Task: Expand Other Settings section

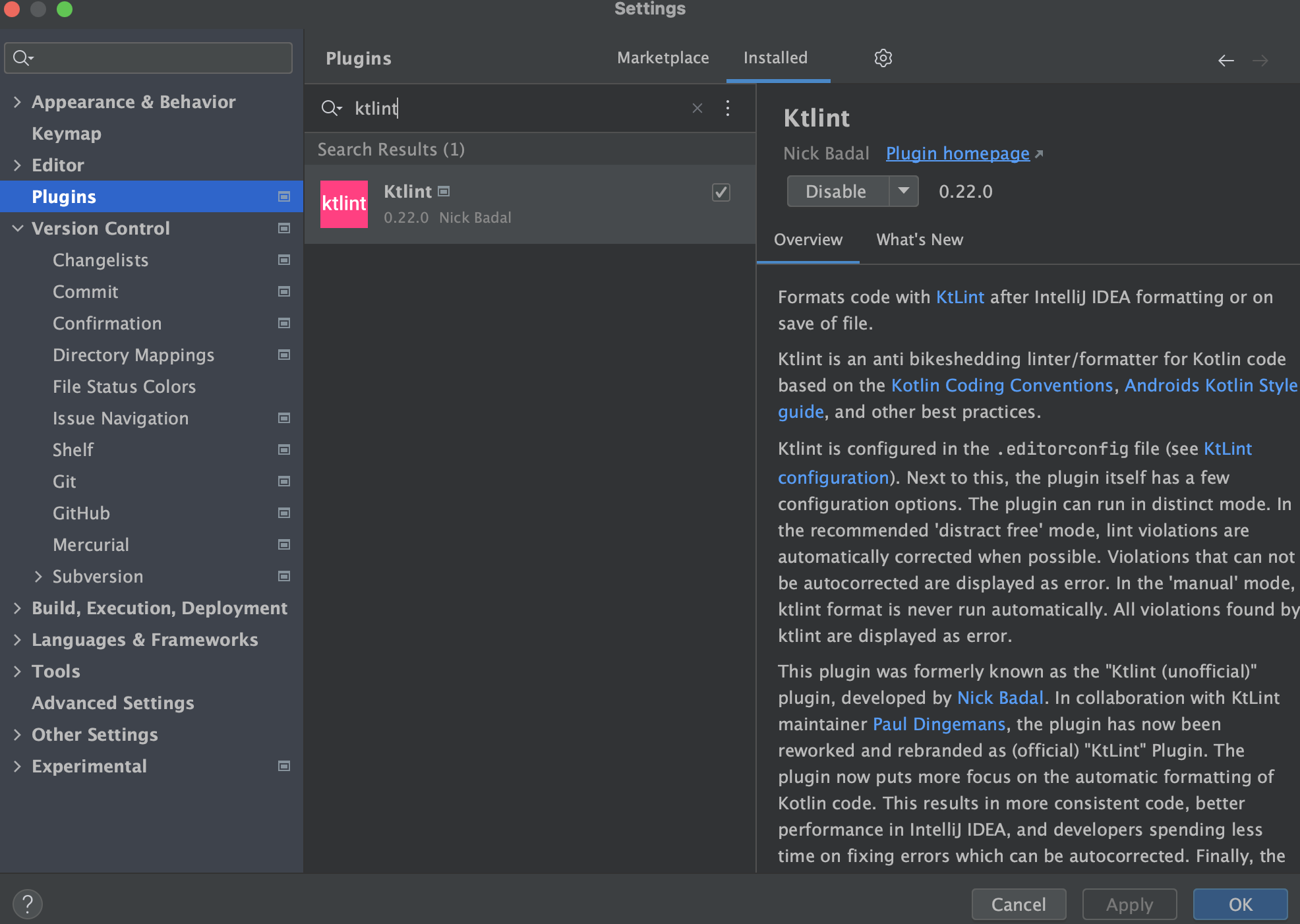Action: (17, 735)
